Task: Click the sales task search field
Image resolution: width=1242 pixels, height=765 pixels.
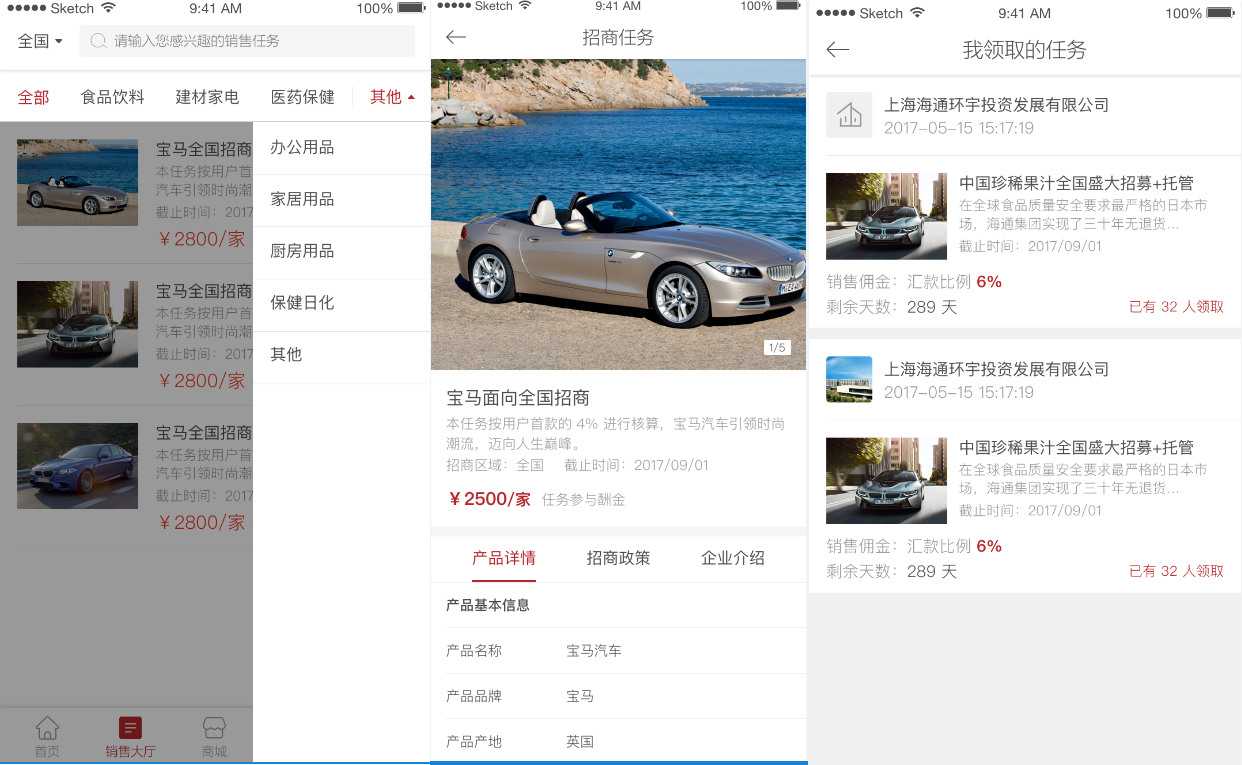Action: (247, 41)
